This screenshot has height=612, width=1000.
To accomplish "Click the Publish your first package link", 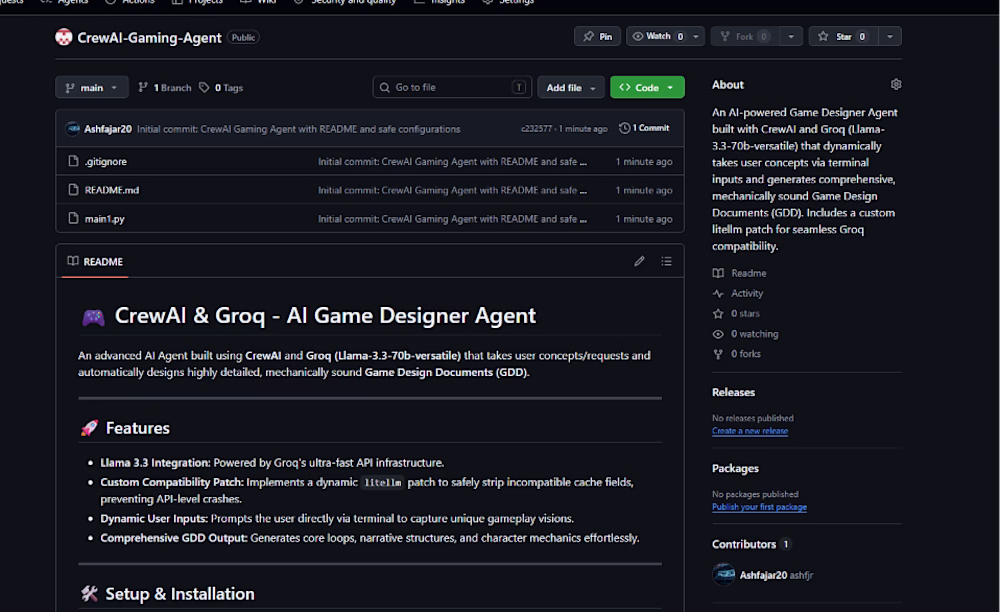I will [759, 507].
